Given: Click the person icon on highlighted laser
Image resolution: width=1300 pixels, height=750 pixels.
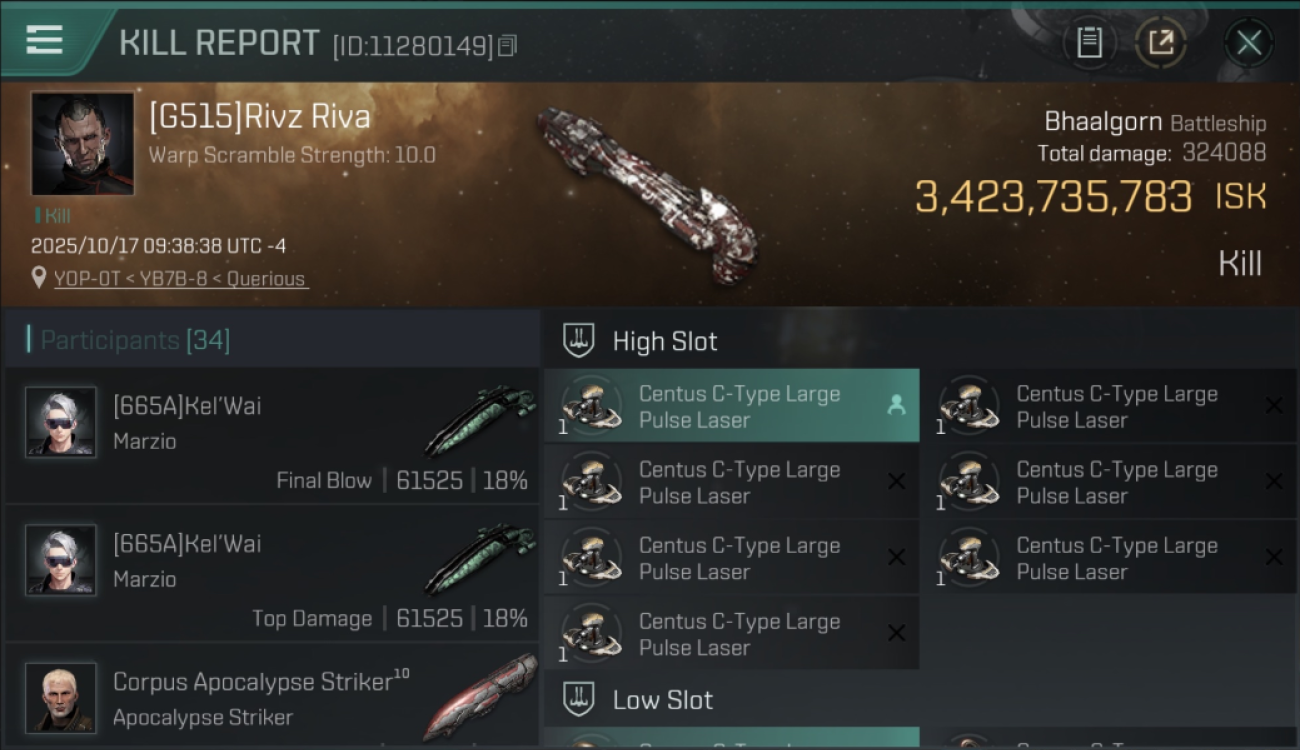Looking at the screenshot, I should 896,405.
